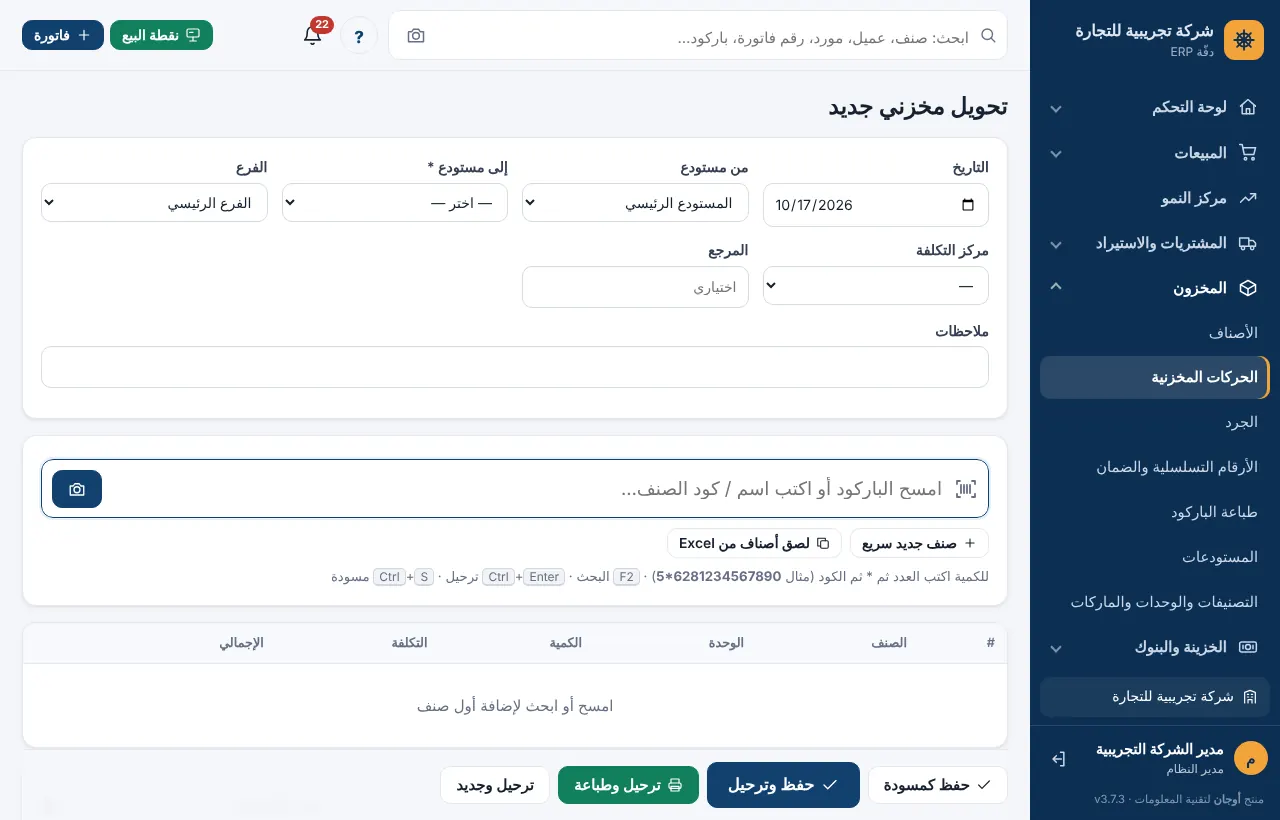Click the cash icon next to الخزينة والبنوك

[1247, 647]
